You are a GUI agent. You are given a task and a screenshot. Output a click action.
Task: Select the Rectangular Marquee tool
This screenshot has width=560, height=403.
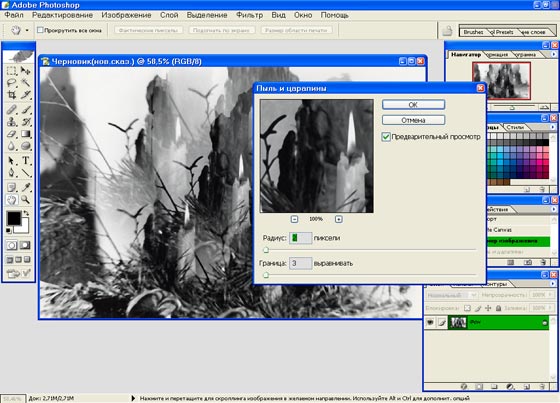click(11, 71)
